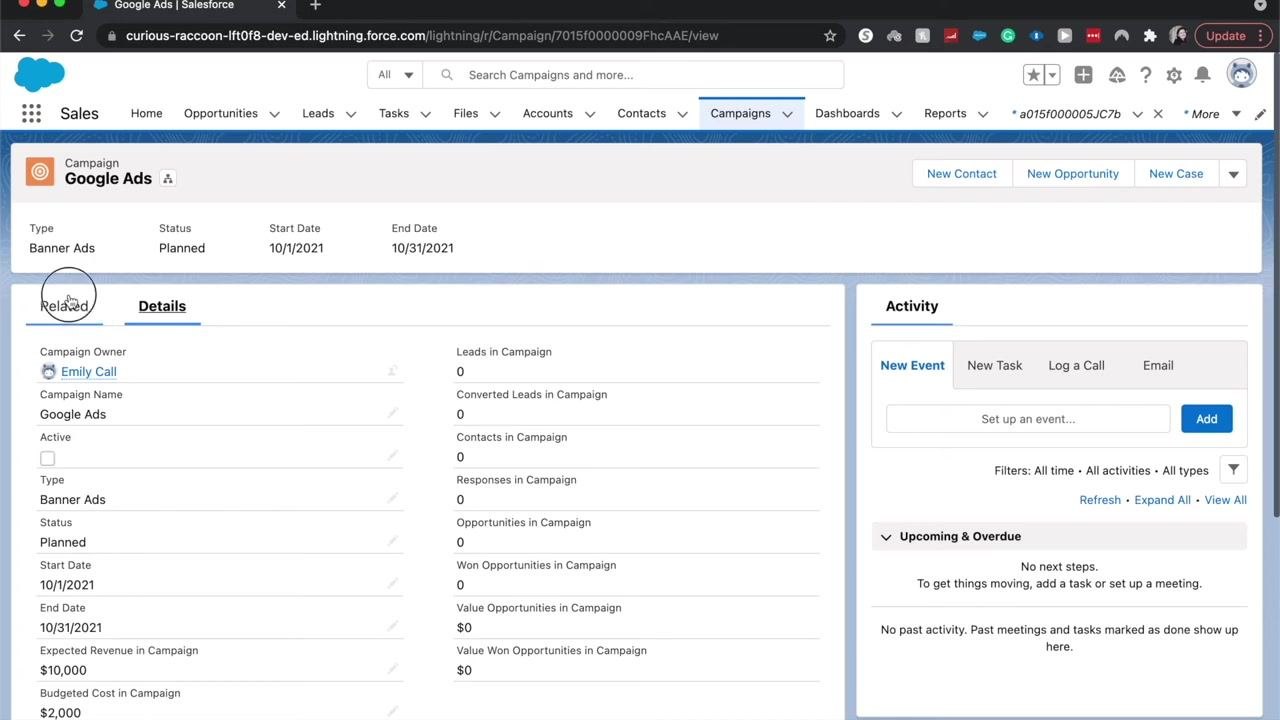Edit the End Date pencil icon
1280x720 pixels.
pos(393,626)
